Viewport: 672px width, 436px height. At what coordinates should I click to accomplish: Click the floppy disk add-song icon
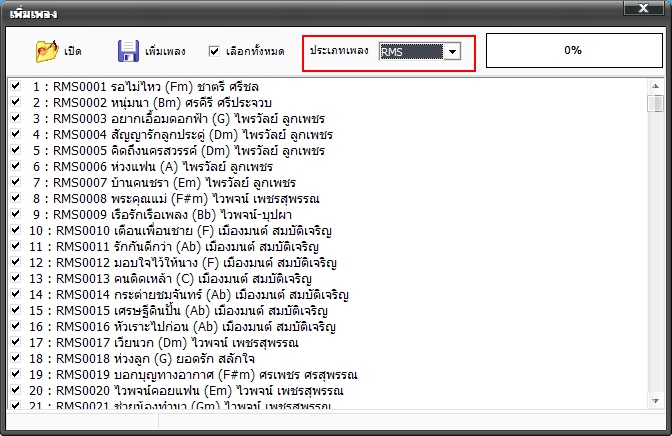[x=127, y=49]
